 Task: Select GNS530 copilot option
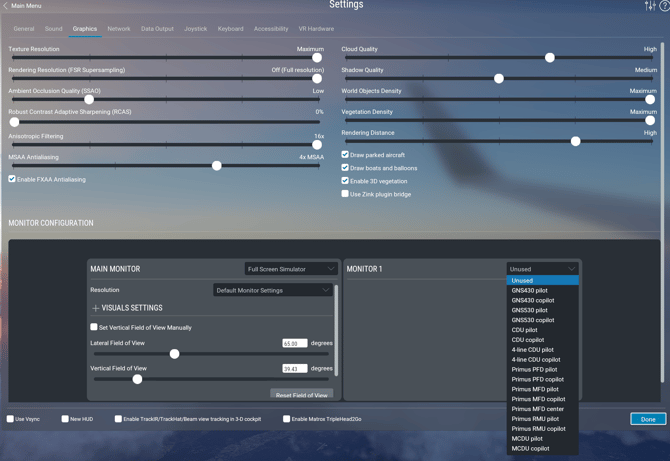click(543, 320)
